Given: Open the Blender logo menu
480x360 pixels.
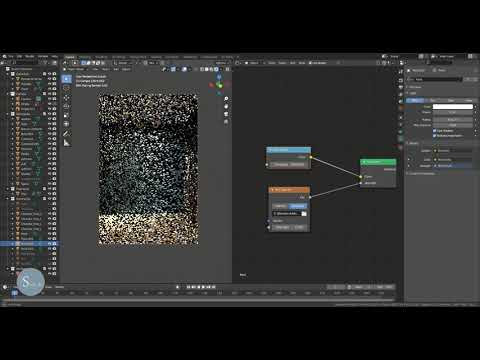Looking at the screenshot, I should pyautogui.click(x=4, y=56).
